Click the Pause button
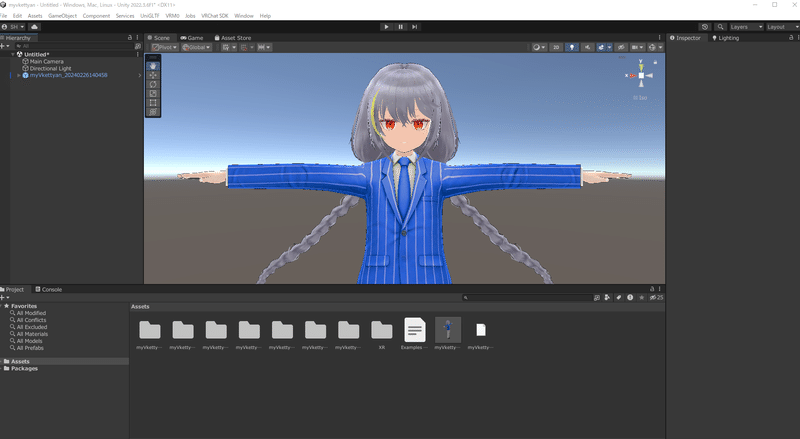The image size is (800, 439). point(401,27)
